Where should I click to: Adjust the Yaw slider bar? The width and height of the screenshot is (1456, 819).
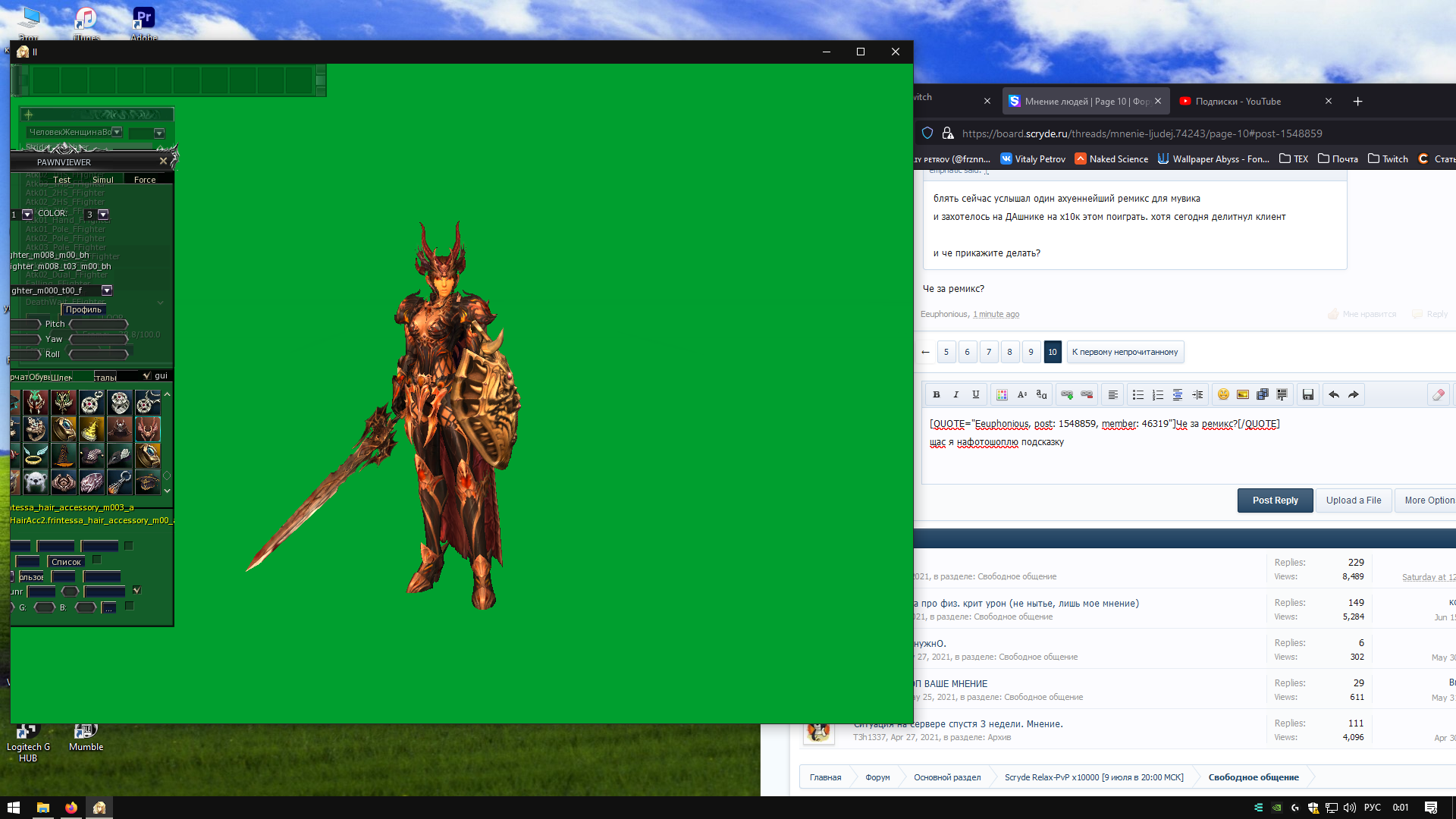click(99, 339)
